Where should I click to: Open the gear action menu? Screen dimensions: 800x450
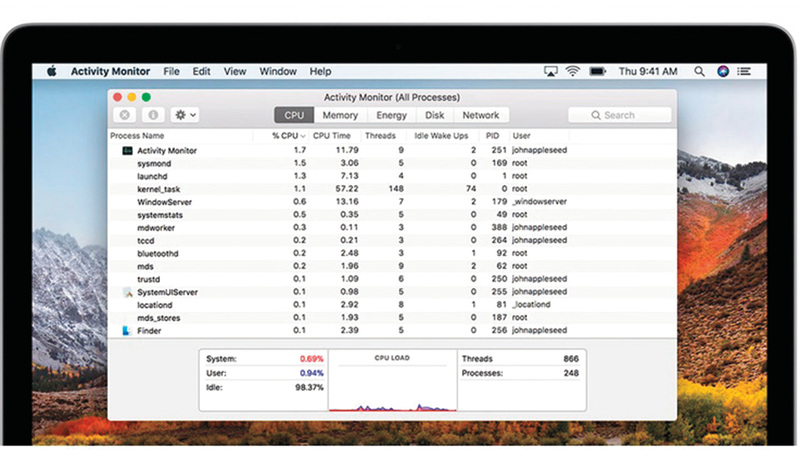[x=185, y=115]
